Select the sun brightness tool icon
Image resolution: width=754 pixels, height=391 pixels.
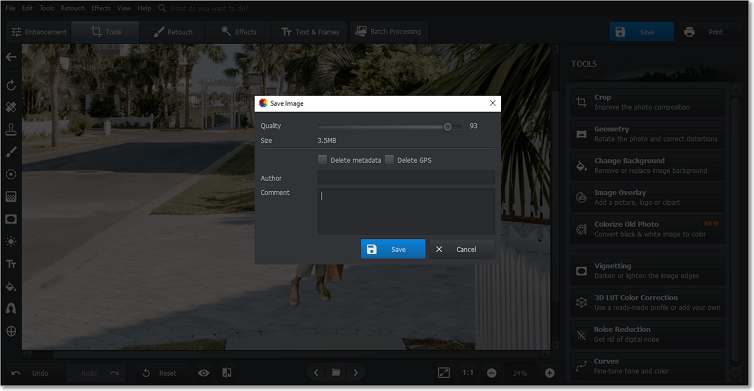[11, 241]
